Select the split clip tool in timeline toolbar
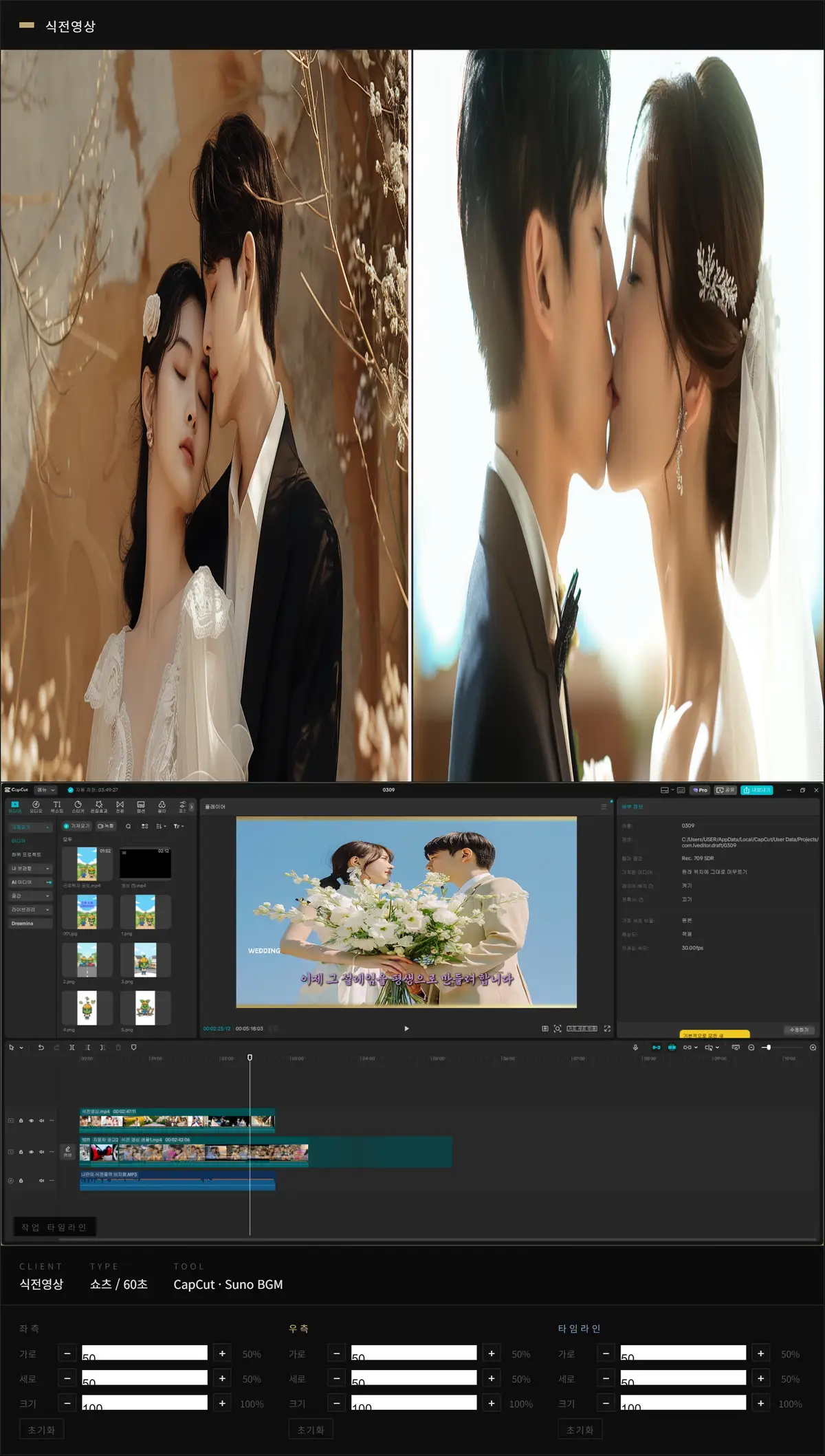The width and height of the screenshot is (825, 1456). pyautogui.click(x=72, y=1047)
